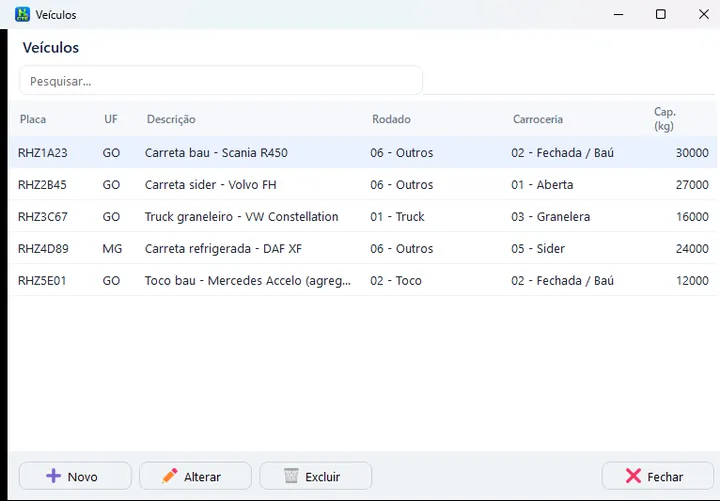Image resolution: width=720 pixels, height=501 pixels.
Task: Click Truck graneleiro - VW Constellation description
Action: [x=242, y=217]
